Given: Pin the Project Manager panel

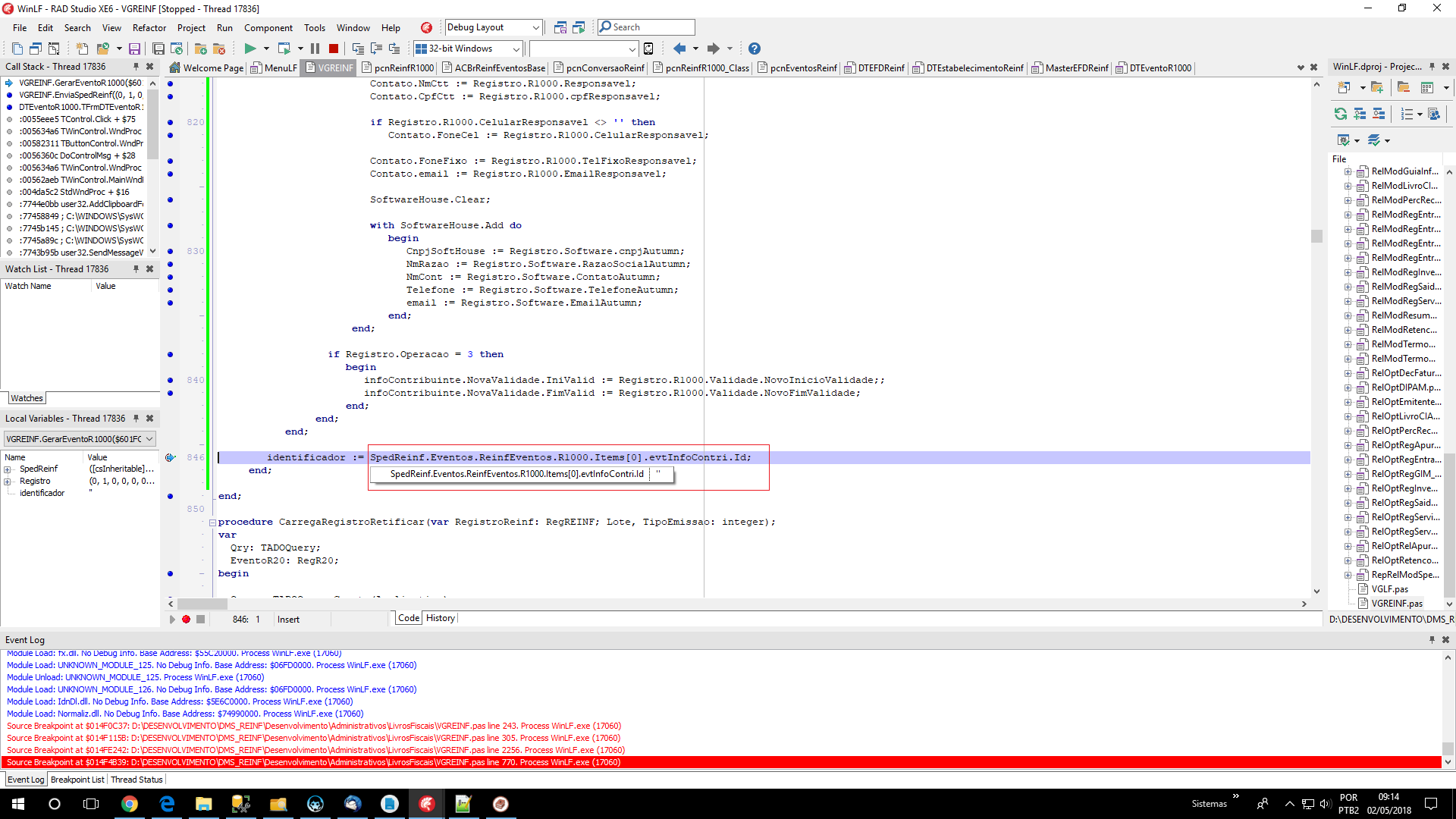Looking at the screenshot, I should click(1432, 67).
